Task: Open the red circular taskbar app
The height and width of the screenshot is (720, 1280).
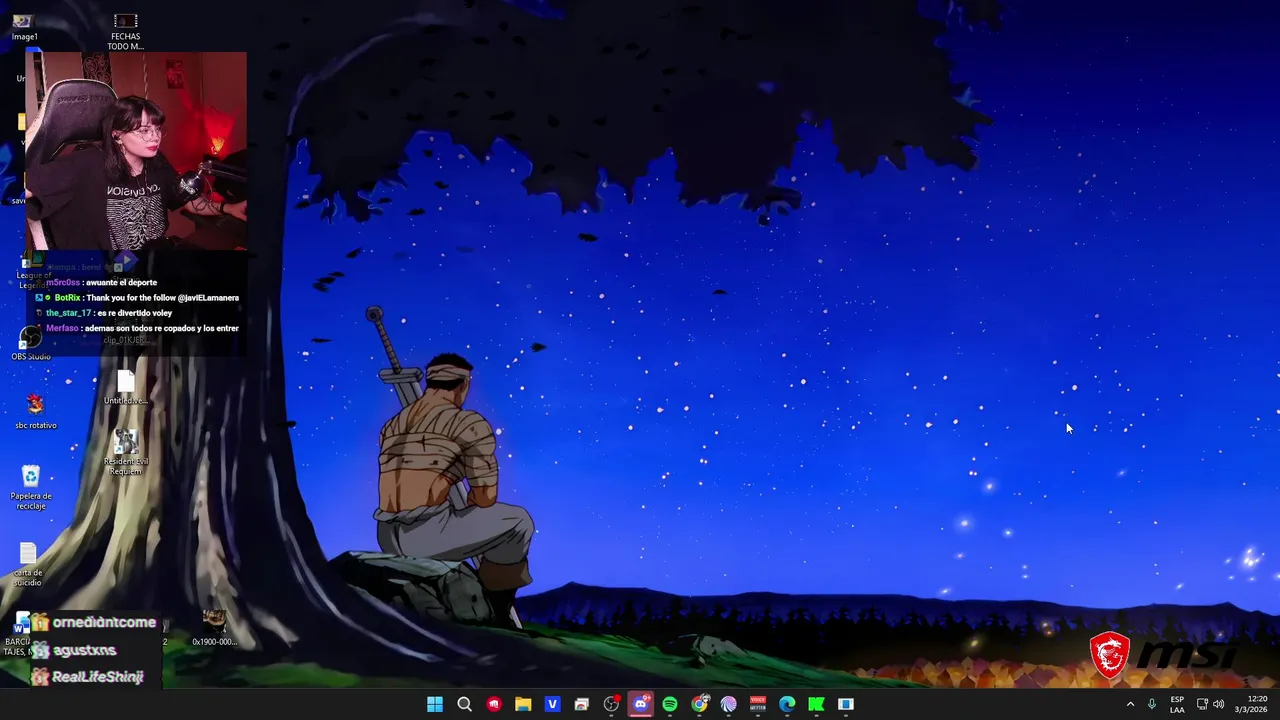Action: pyautogui.click(x=494, y=704)
